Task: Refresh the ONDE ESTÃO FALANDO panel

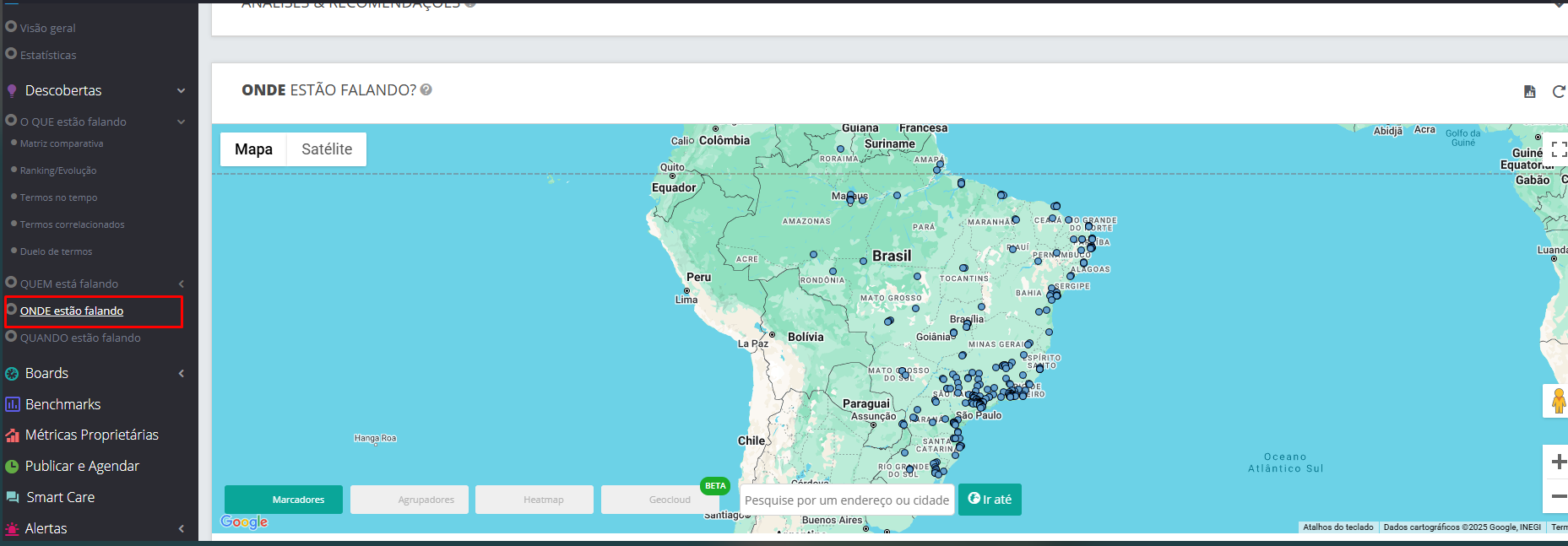Action: (x=1559, y=91)
